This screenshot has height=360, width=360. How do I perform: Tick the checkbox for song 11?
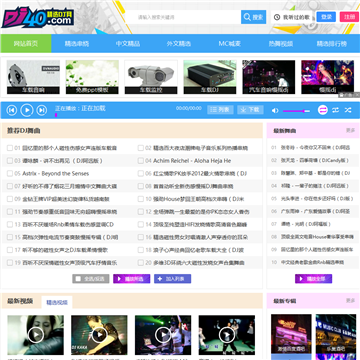coord(10,212)
